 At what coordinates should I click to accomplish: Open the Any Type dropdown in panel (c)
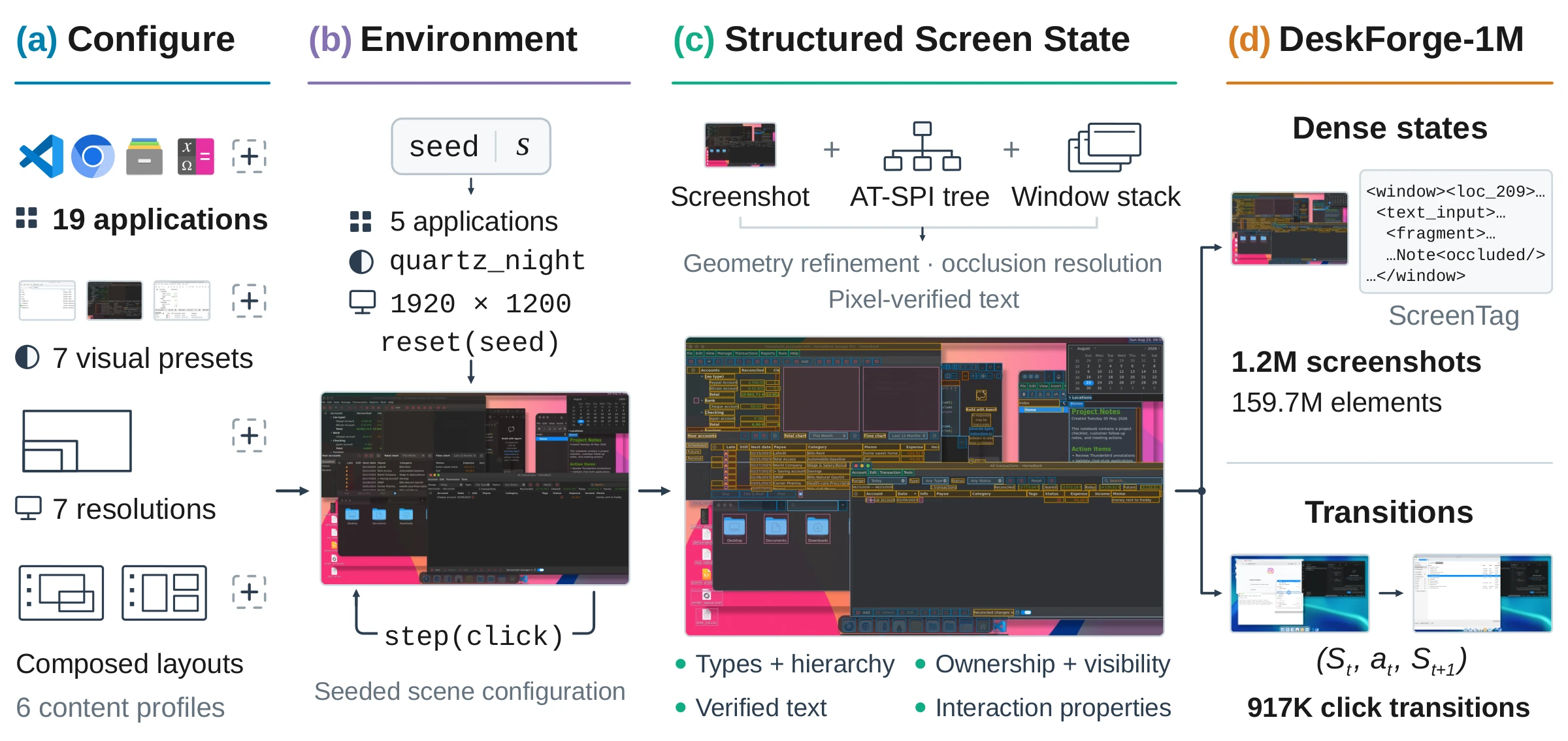[935, 481]
